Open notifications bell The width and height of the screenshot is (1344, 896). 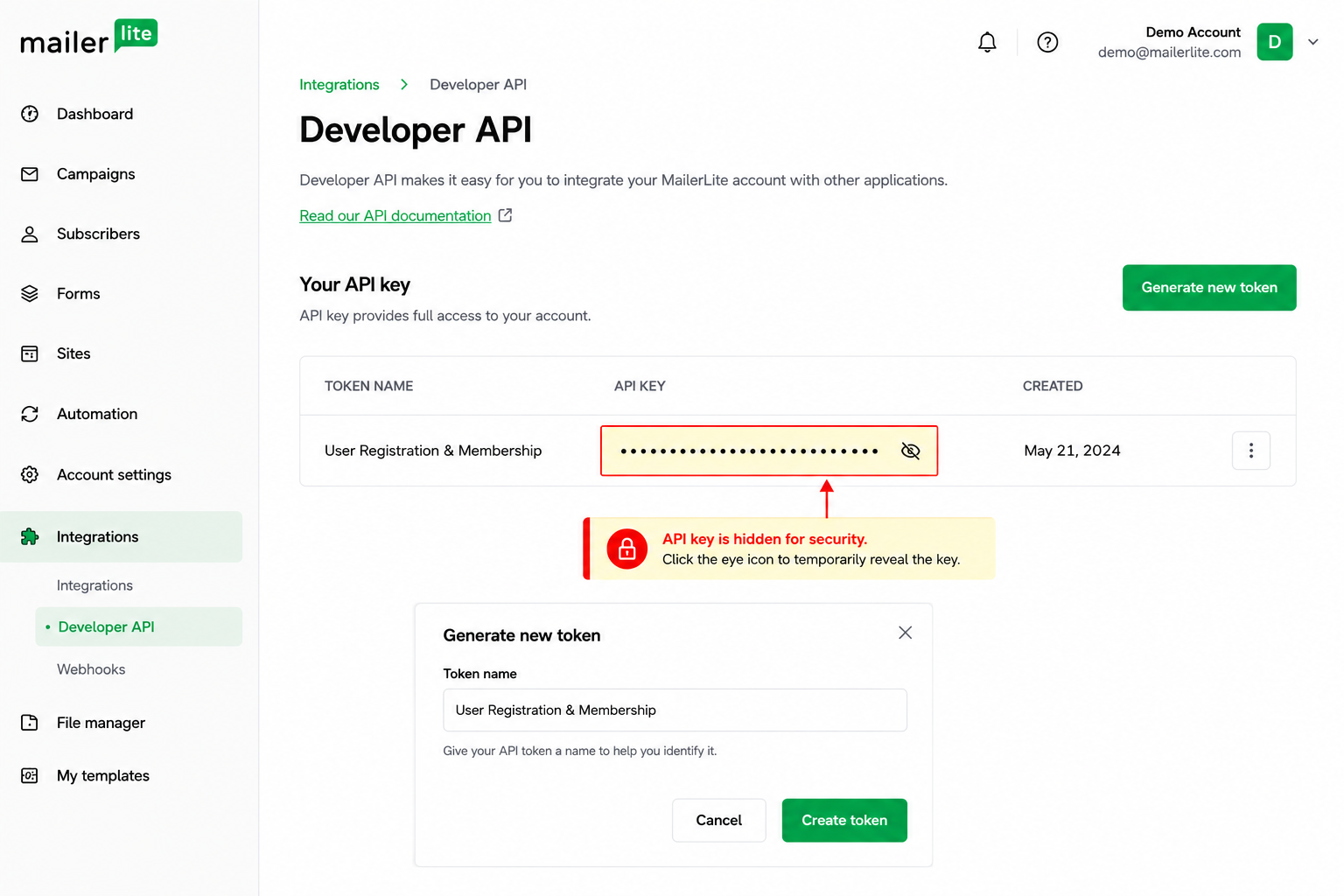coord(987,42)
